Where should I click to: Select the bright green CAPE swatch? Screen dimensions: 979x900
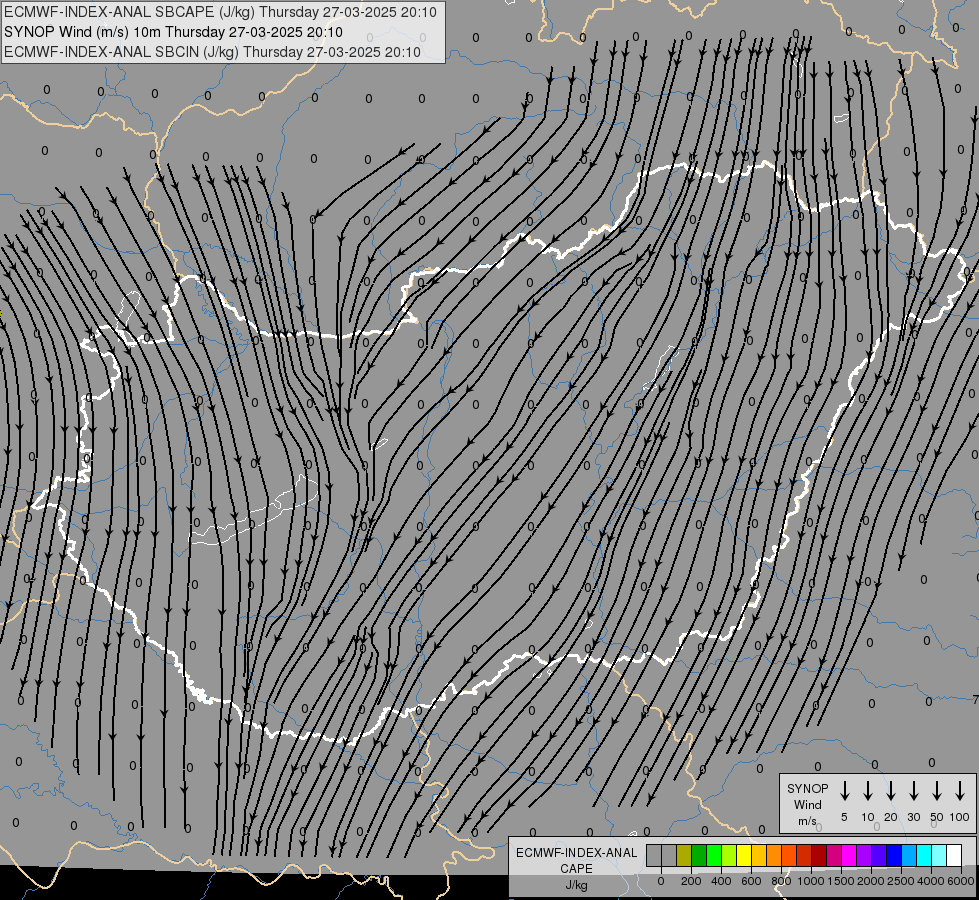(x=714, y=855)
